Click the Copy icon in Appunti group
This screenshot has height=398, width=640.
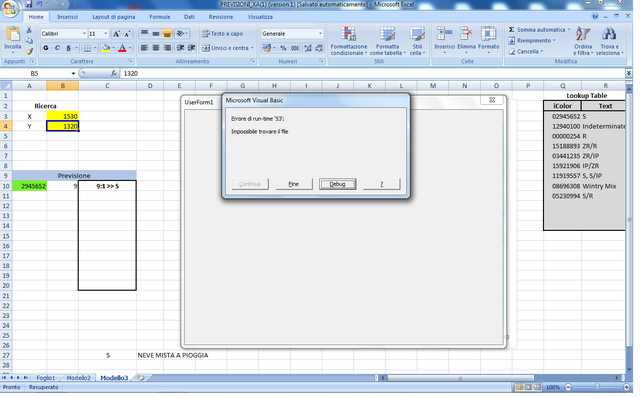29,40
